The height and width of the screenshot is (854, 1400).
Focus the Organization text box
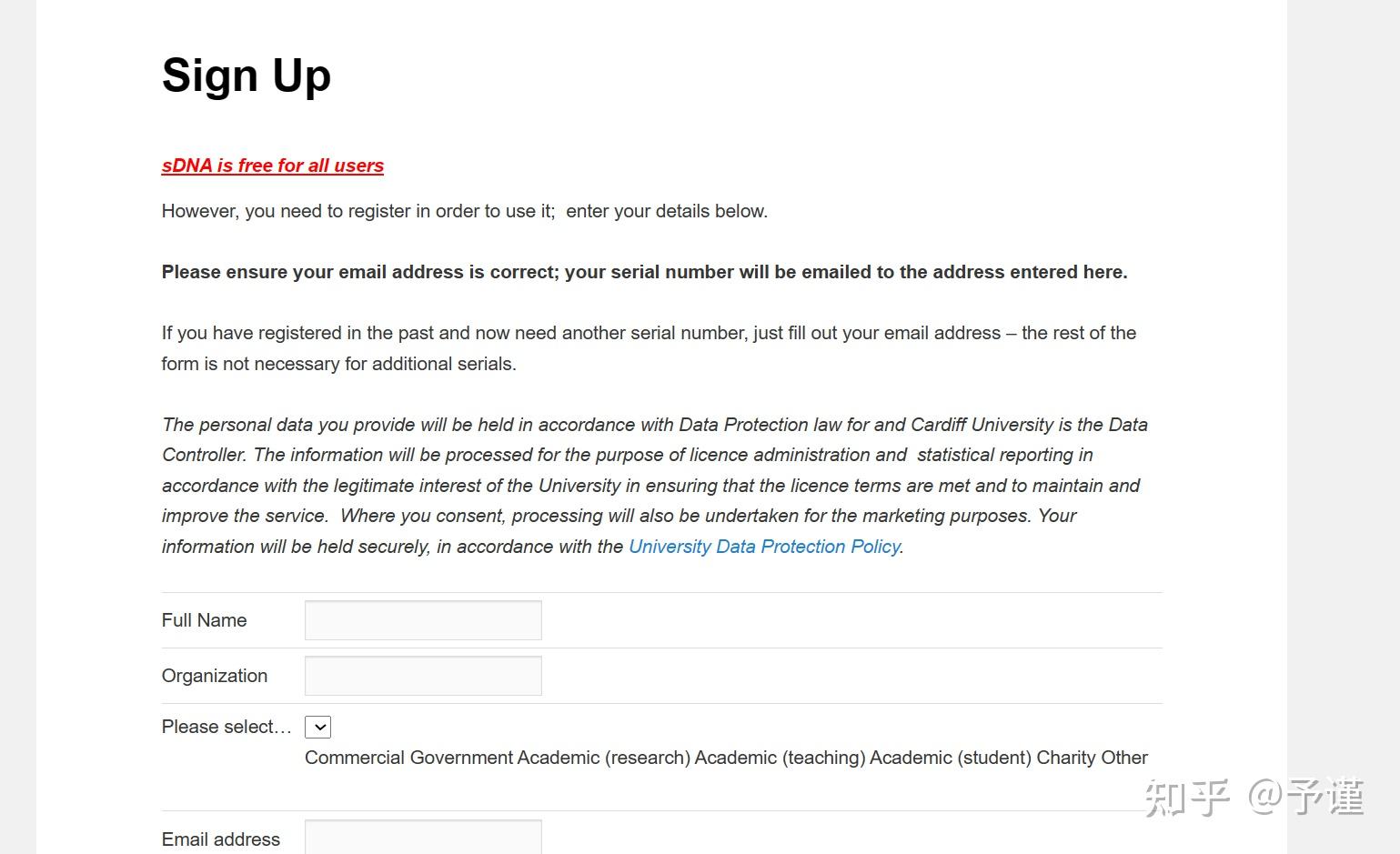pyautogui.click(x=423, y=676)
